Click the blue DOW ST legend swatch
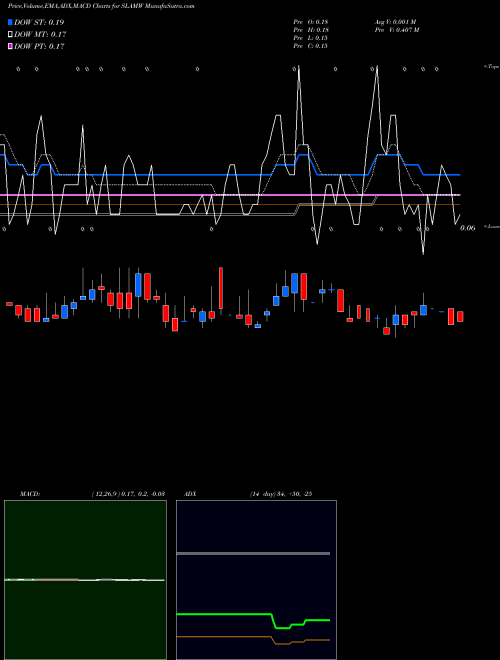The width and height of the screenshot is (500, 660). 10,22
